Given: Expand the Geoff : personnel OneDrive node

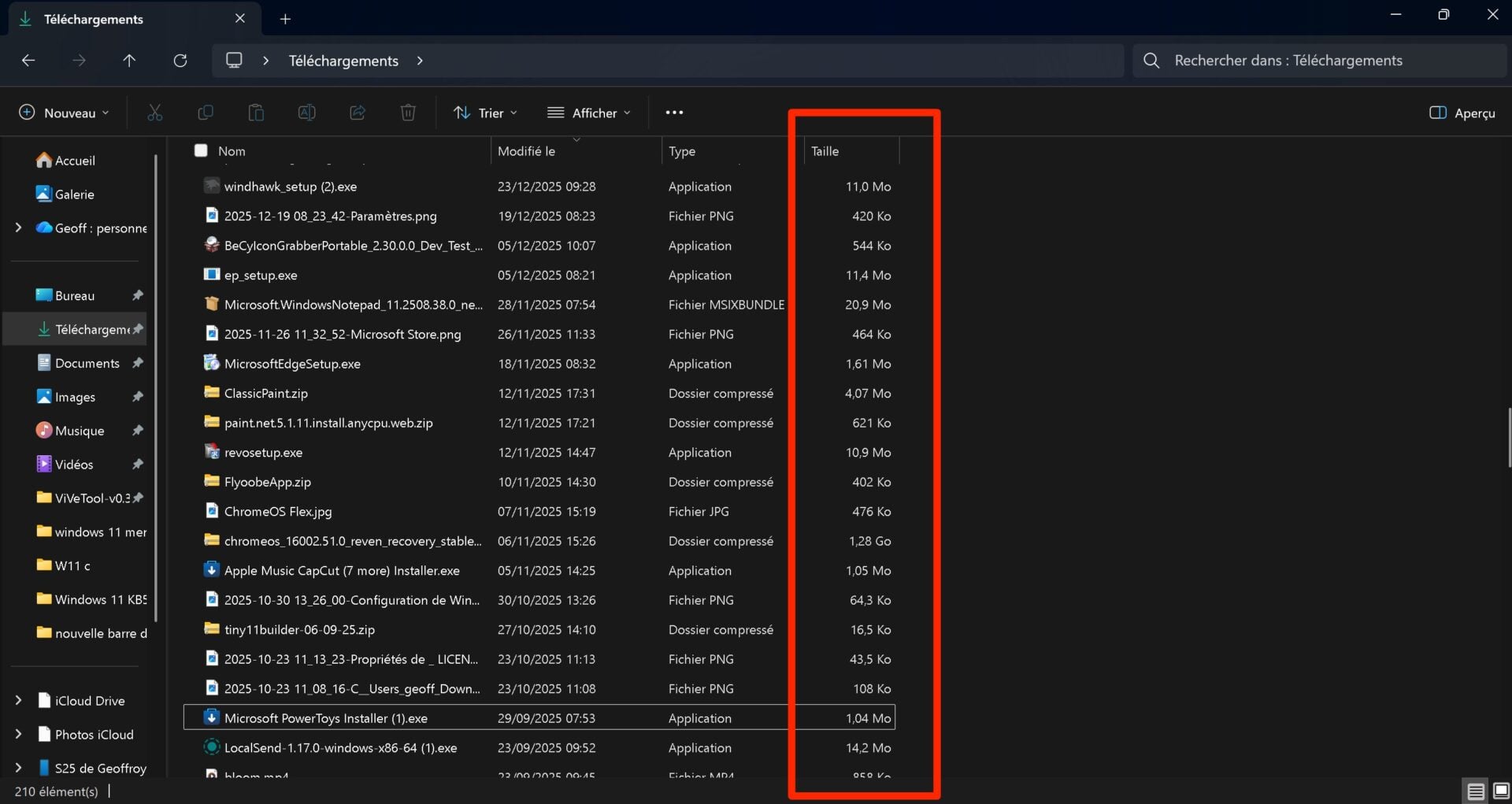Looking at the screenshot, I should click(x=18, y=228).
